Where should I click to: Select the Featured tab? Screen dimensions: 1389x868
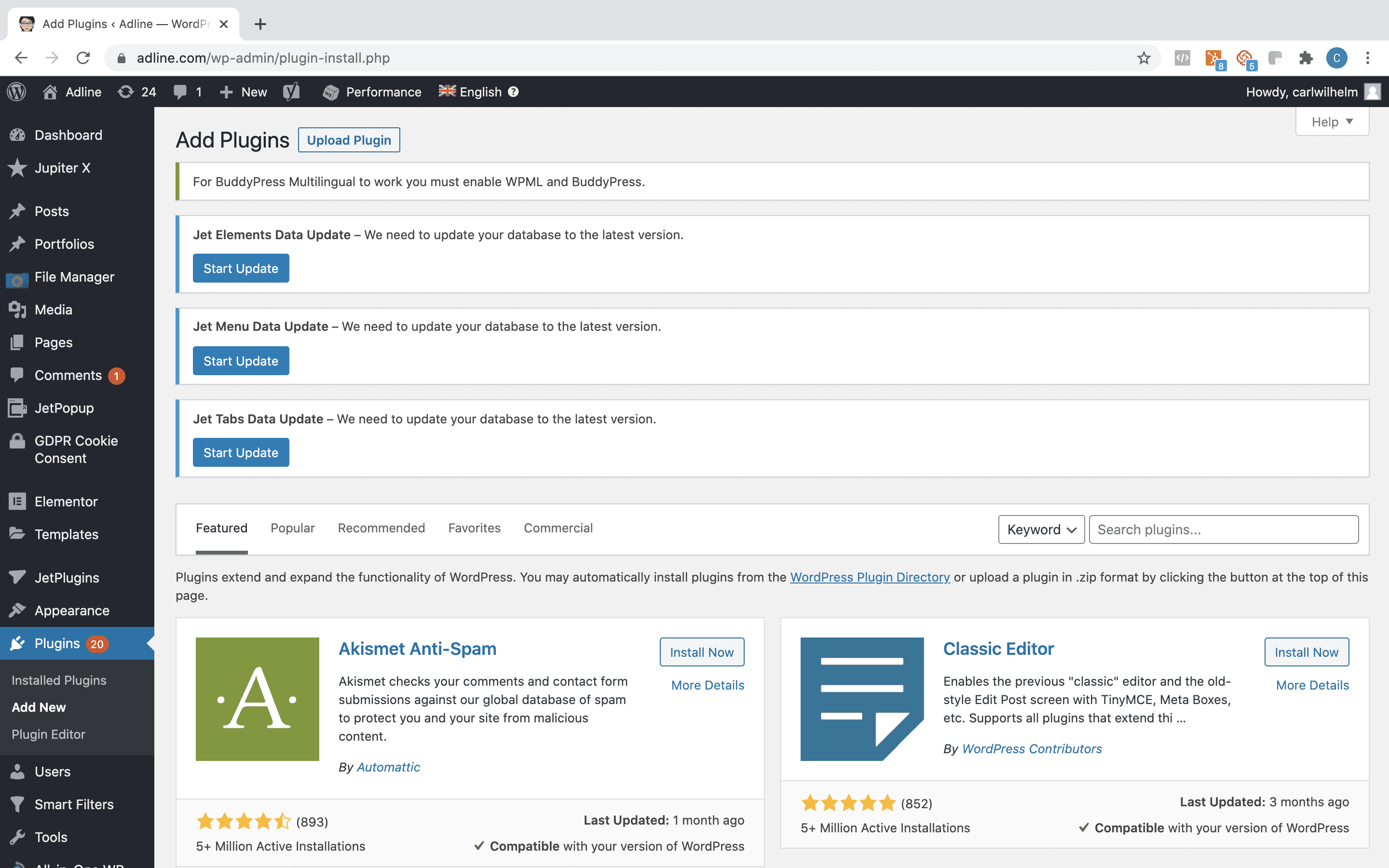point(221,528)
